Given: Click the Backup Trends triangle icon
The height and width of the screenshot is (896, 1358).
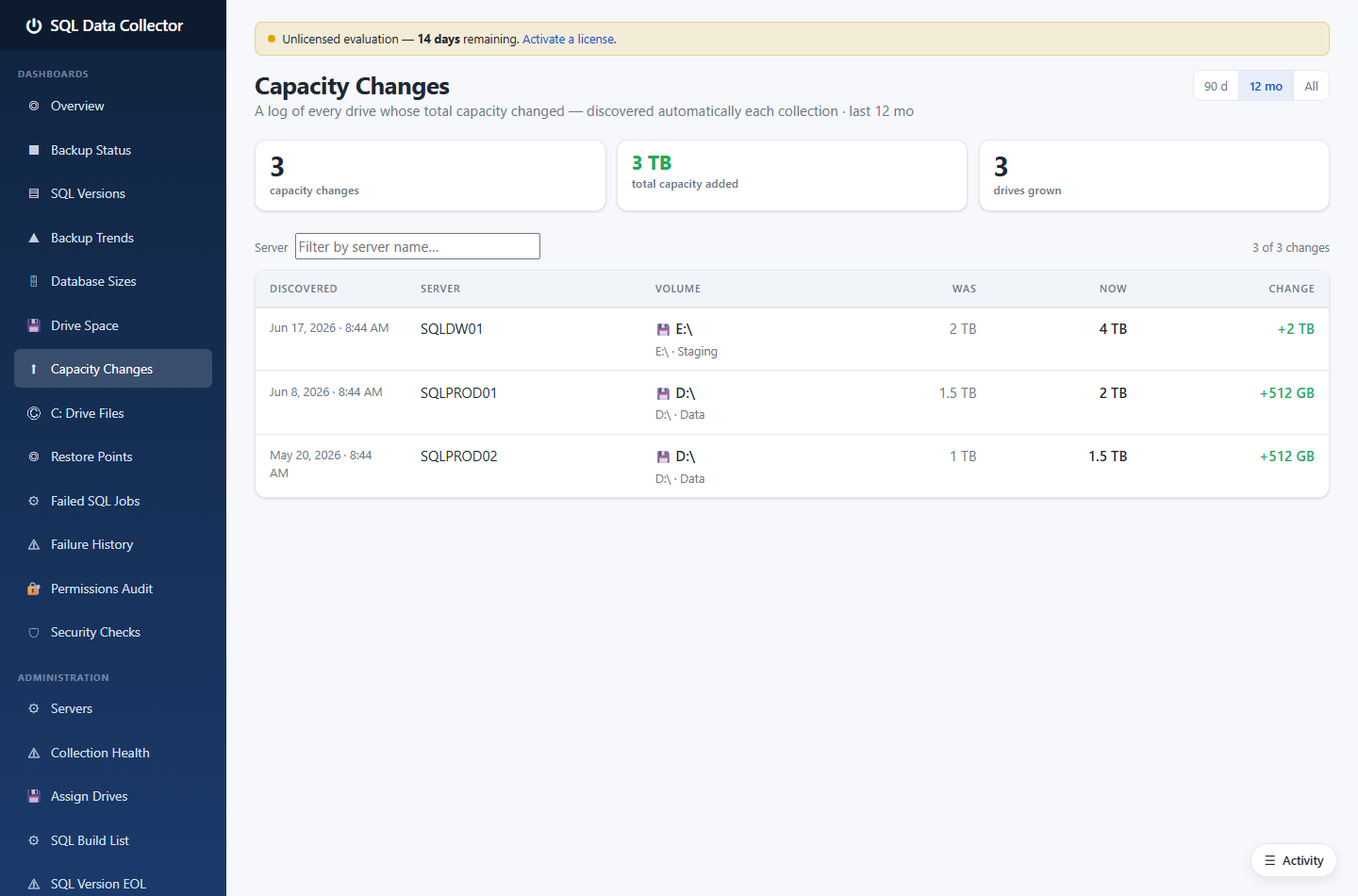Looking at the screenshot, I should 34,238.
